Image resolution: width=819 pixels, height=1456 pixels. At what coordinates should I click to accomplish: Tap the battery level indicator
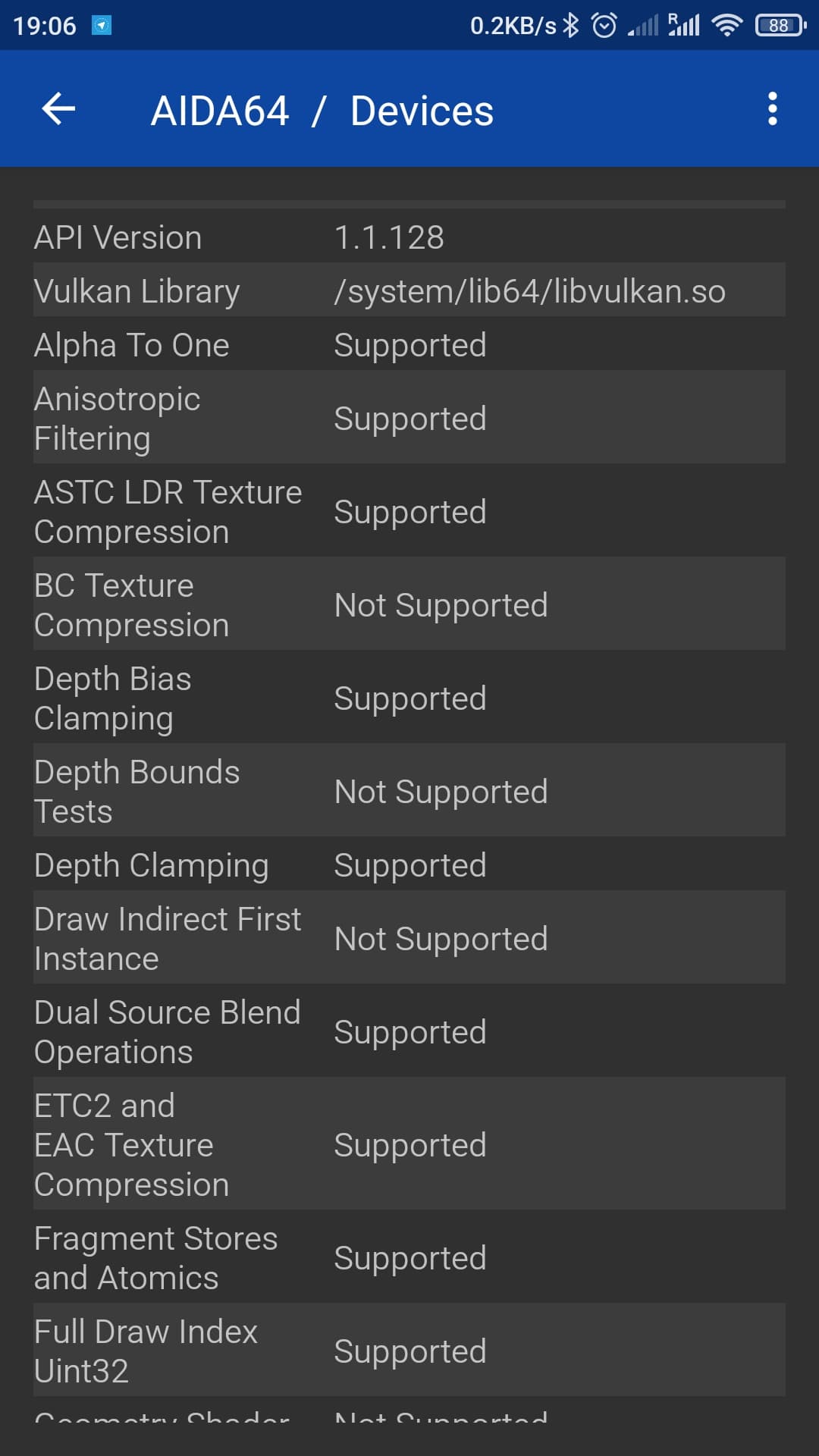(x=780, y=26)
